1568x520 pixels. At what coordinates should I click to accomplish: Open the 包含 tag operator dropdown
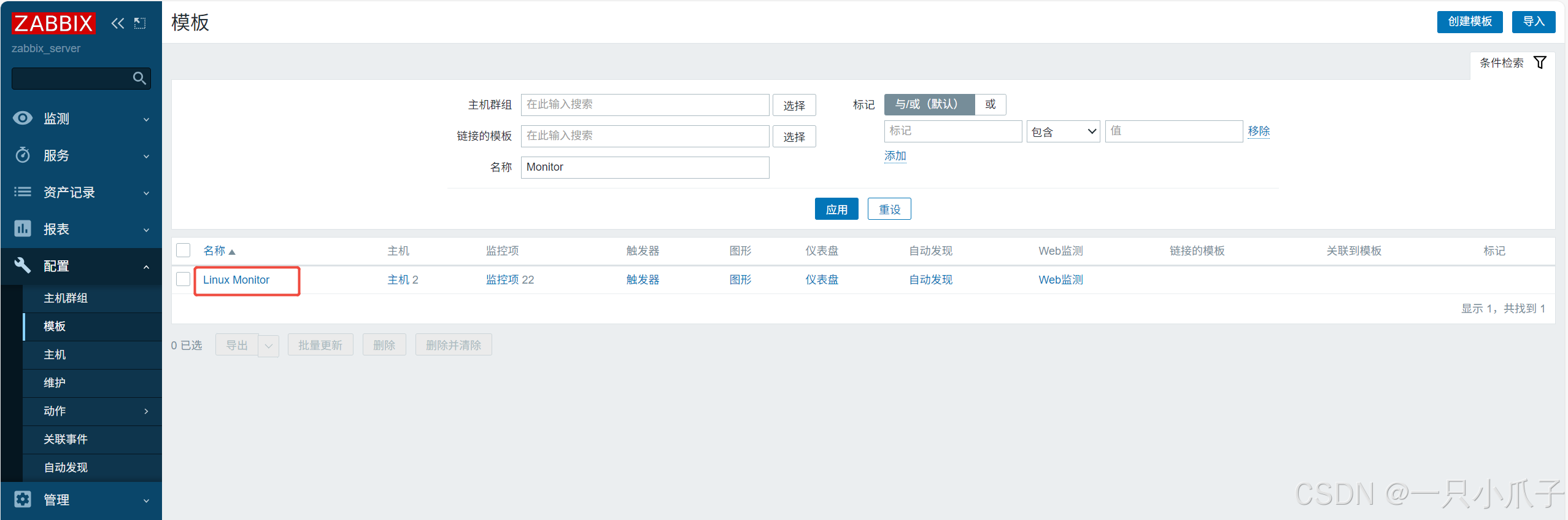1063,131
